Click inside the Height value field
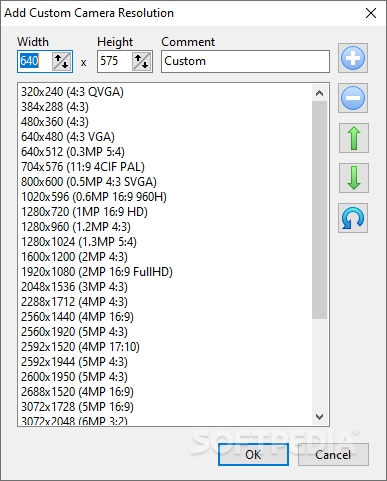The width and height of the screenshot is (387, 481). [x=115, y=61]
